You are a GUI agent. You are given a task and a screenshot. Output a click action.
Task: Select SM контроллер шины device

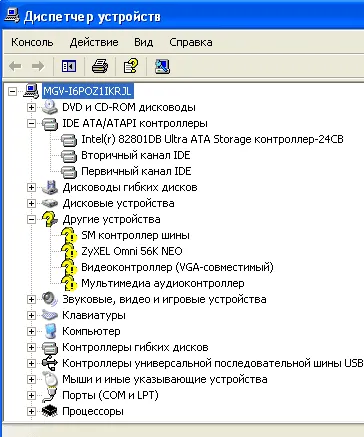(x=135, y=235)
